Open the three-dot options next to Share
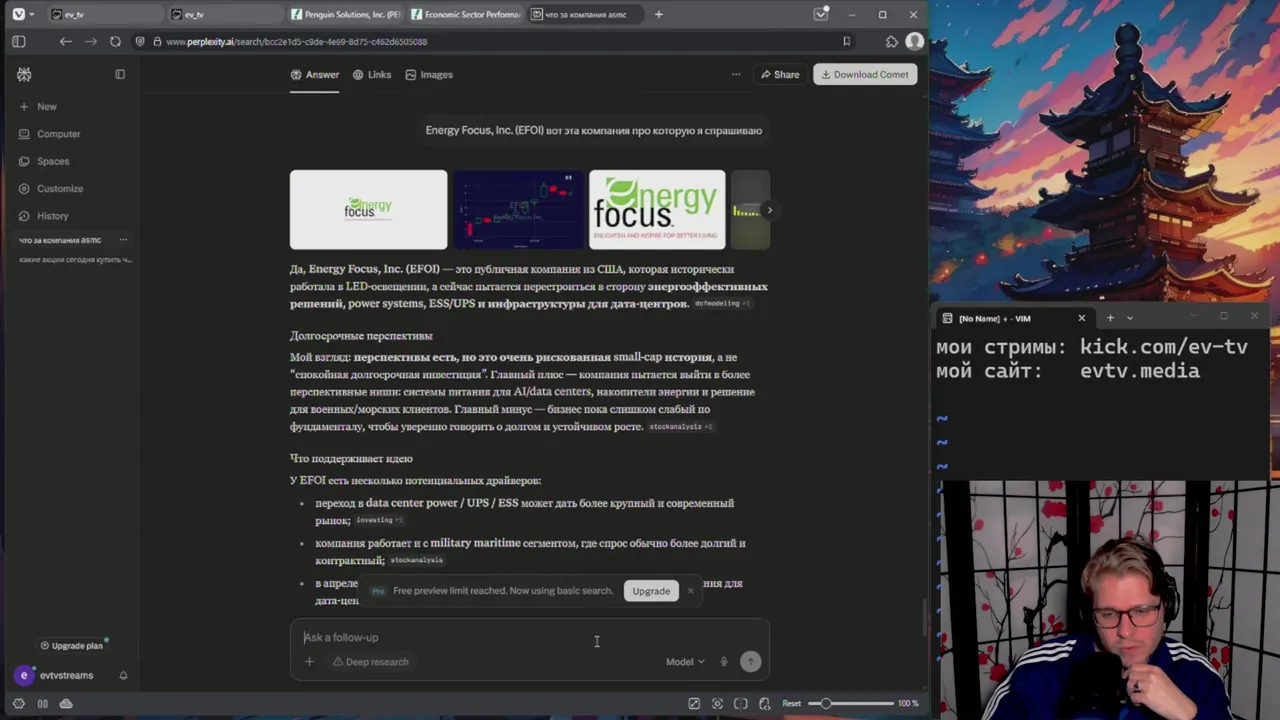 coord(736,74)
